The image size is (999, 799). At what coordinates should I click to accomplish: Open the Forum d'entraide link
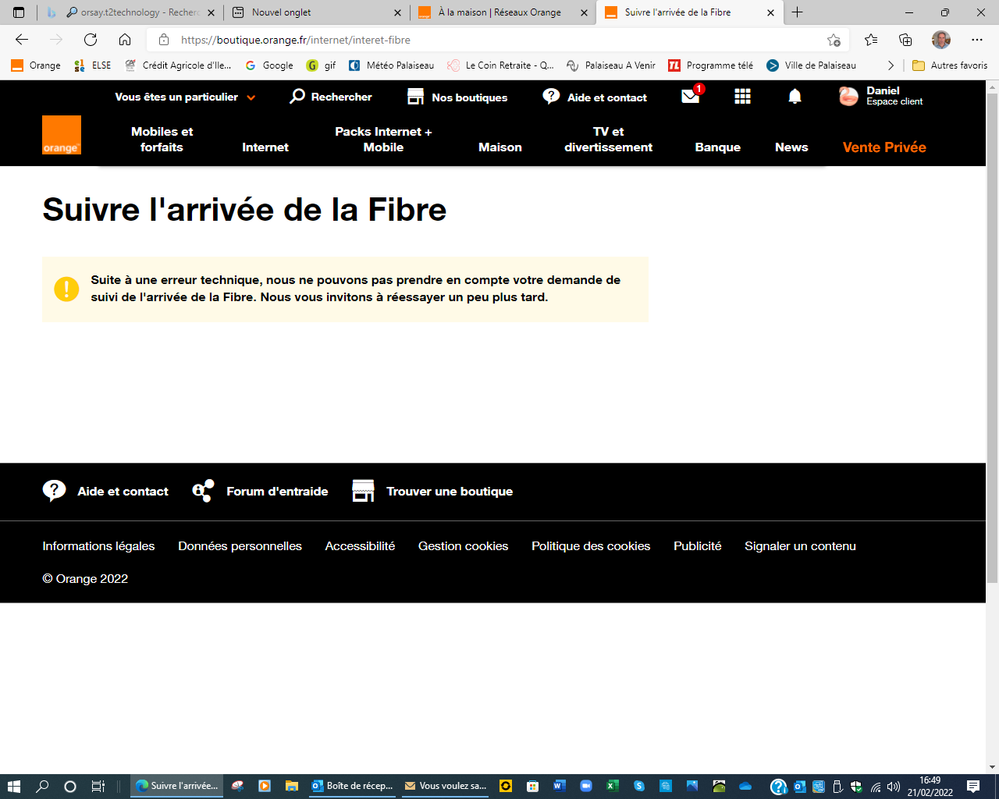pyautogui.click(x=260, y=491)
